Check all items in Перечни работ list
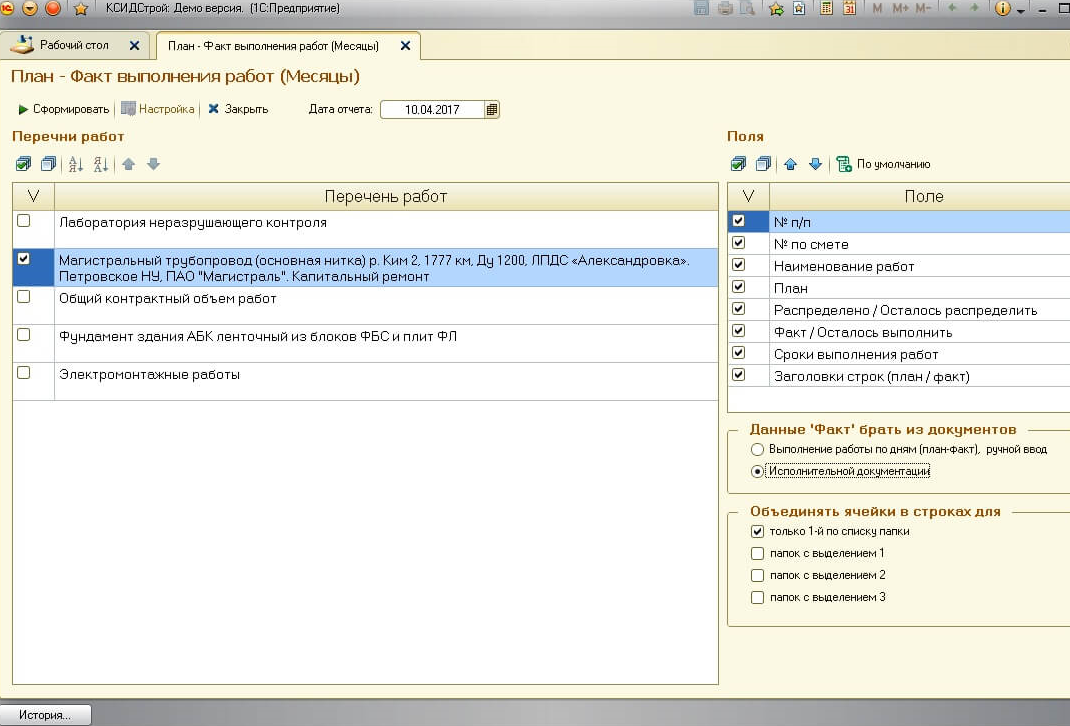Viewport: 1070px width, 726px height. click(x=24, y=164)
